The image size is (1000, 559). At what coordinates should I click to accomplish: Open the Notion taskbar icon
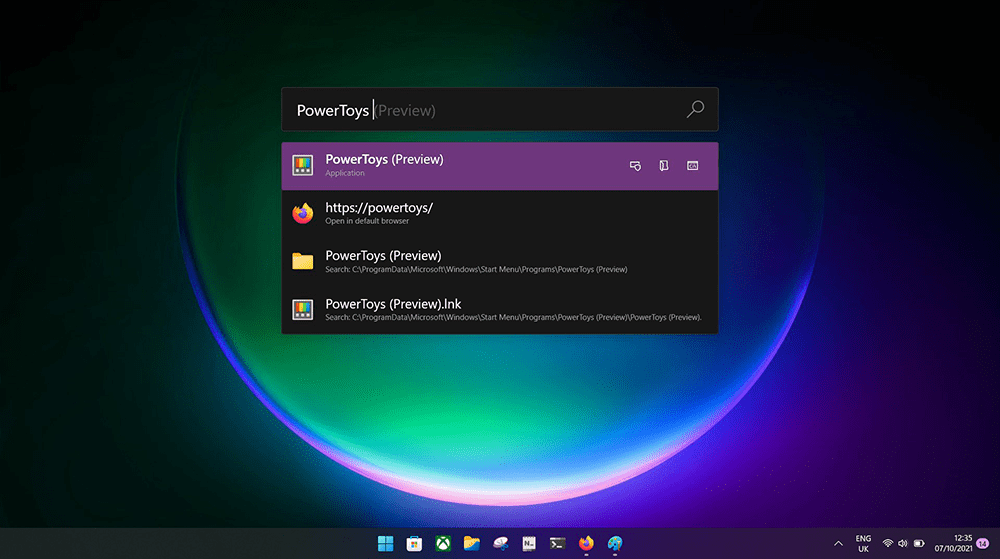coord(529,543)
